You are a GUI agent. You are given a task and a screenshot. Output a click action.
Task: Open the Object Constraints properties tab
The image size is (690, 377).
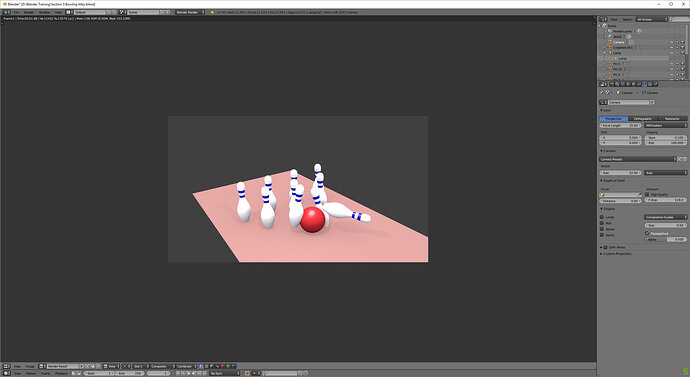tap(639, 84)
